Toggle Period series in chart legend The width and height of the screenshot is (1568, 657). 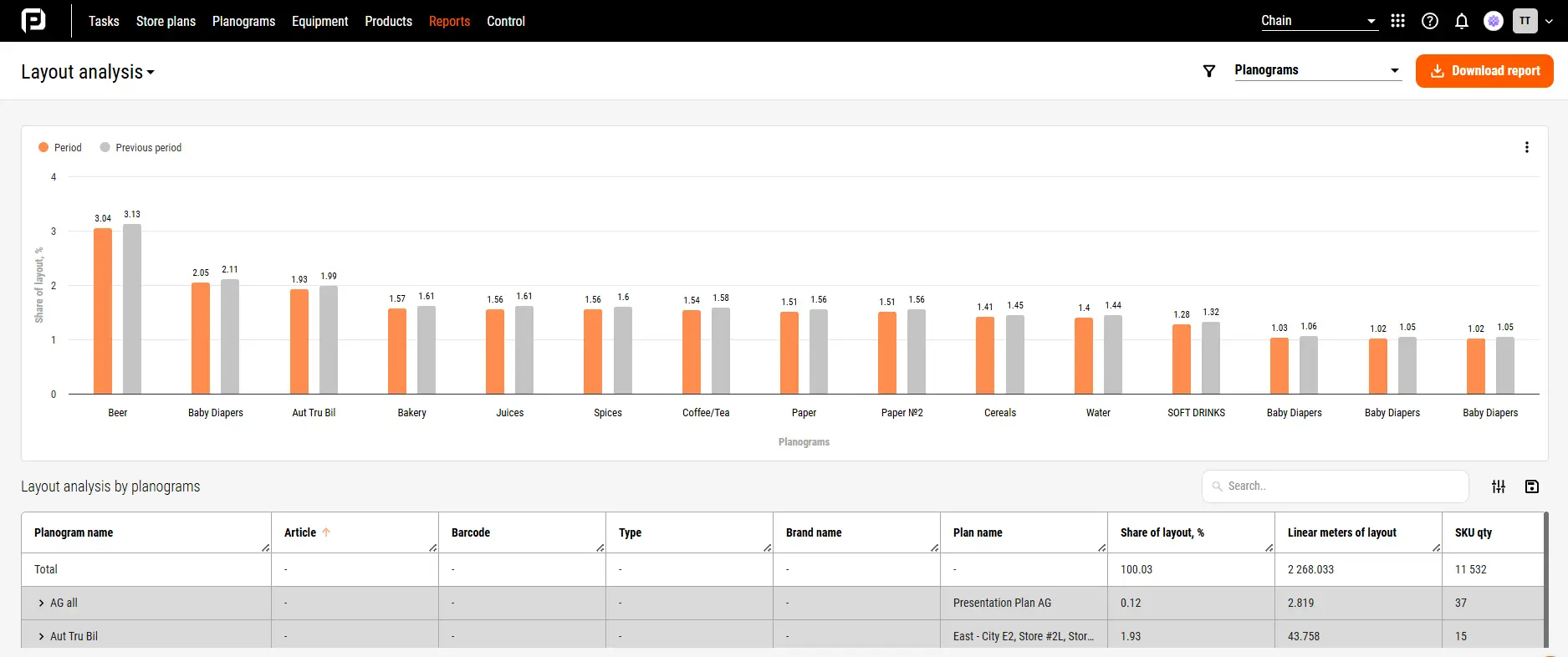(59, 148)
